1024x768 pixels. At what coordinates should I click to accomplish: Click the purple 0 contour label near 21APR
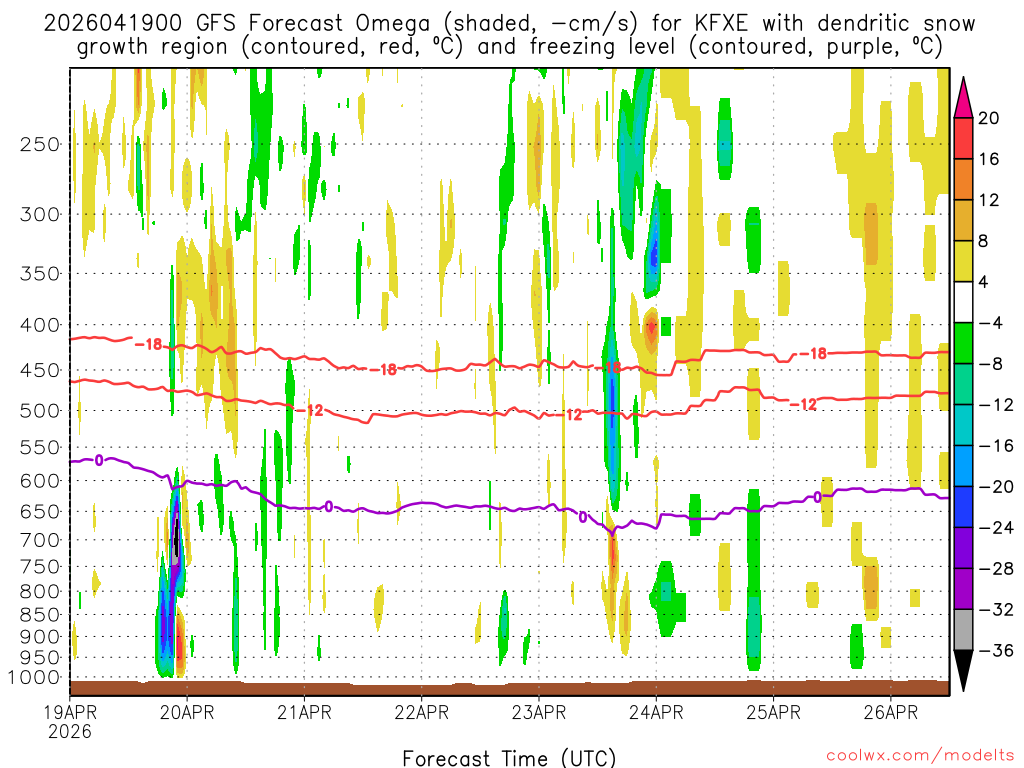click(x=328, y=507)
